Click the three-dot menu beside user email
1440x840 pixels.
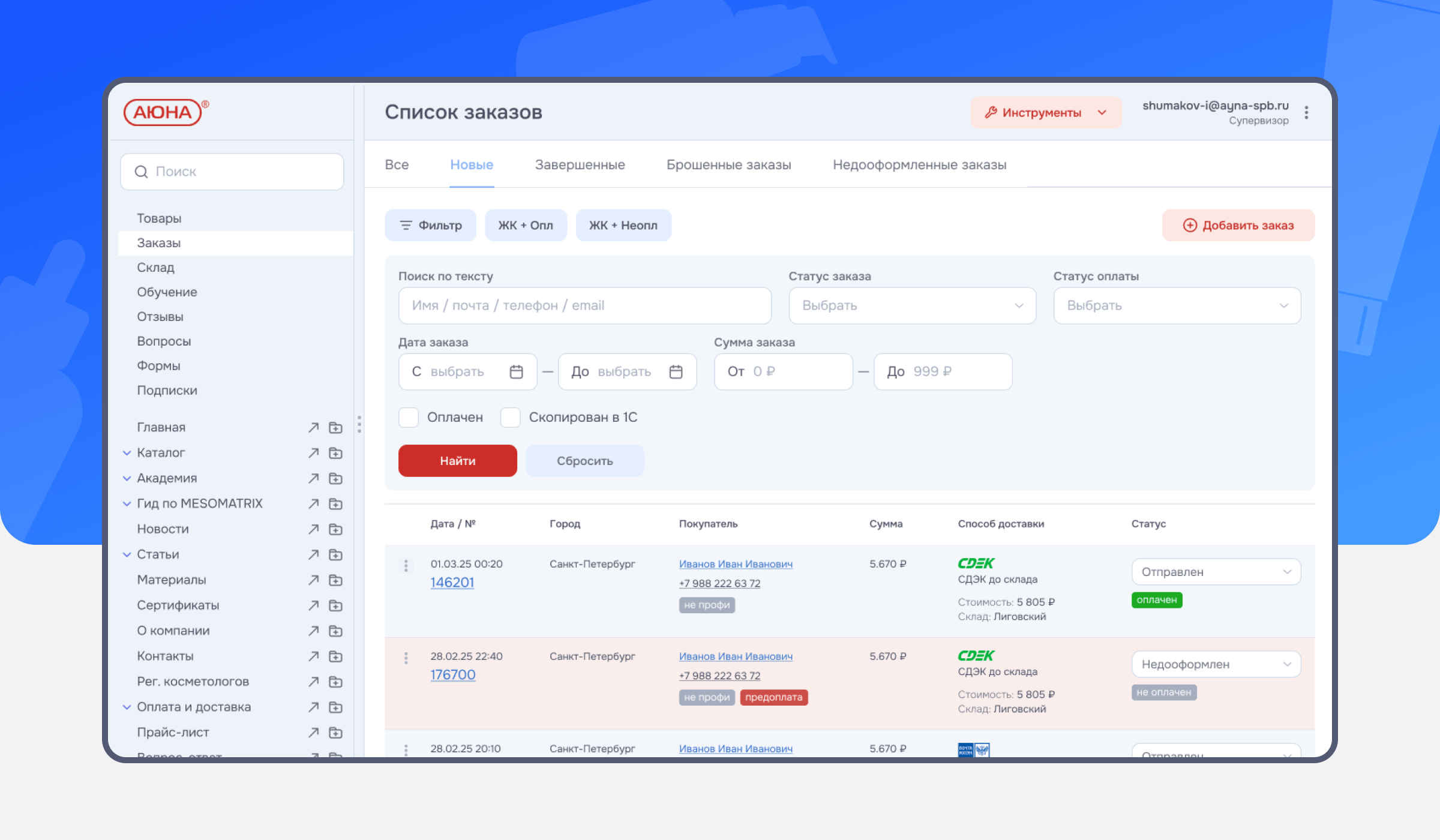click(1306, 113)
